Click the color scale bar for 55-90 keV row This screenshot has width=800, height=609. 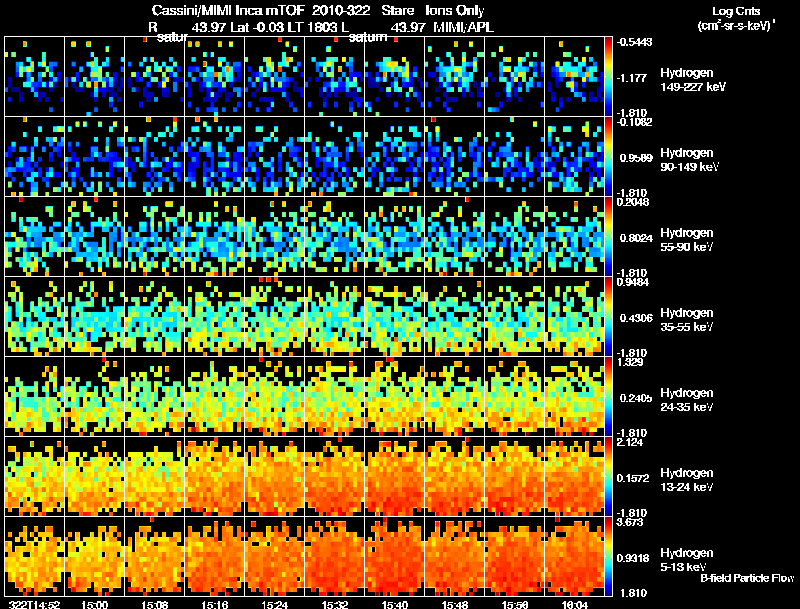click(608, 237)
